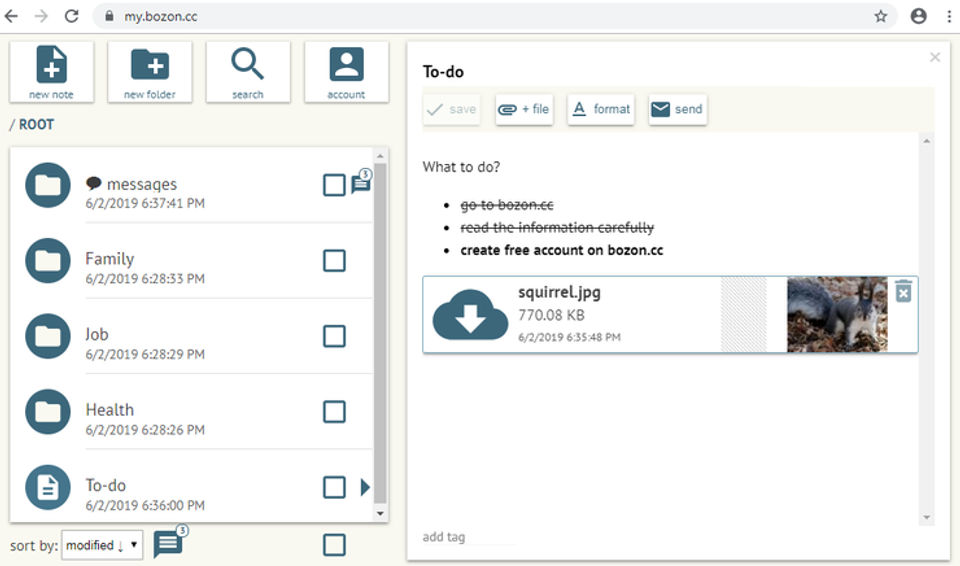Image resolution: width=960 pixels, height=566 pixels.
Task: Click the + file attach button
Action: [524, 109]
